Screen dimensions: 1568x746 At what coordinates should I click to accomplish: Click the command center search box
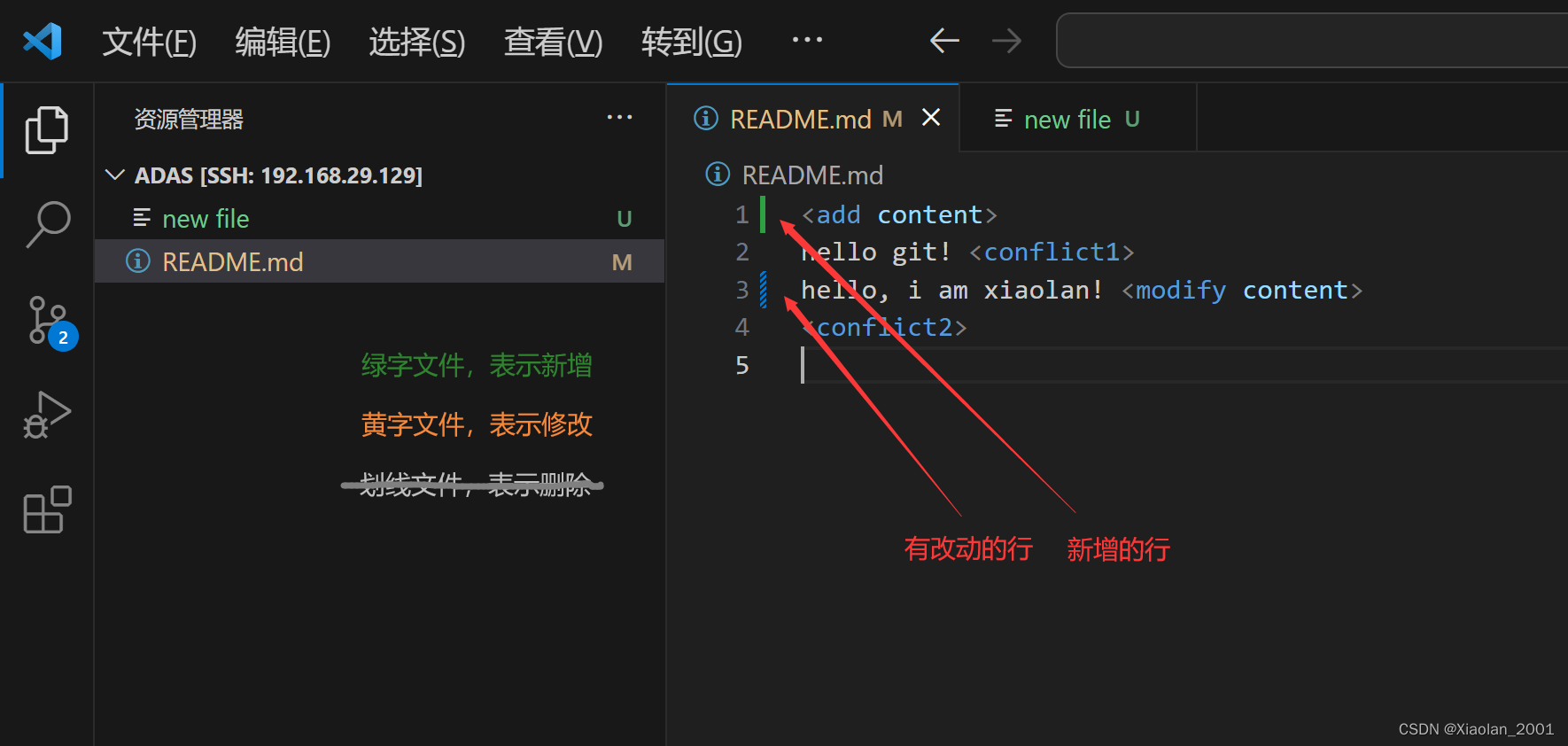point(1312,41)
